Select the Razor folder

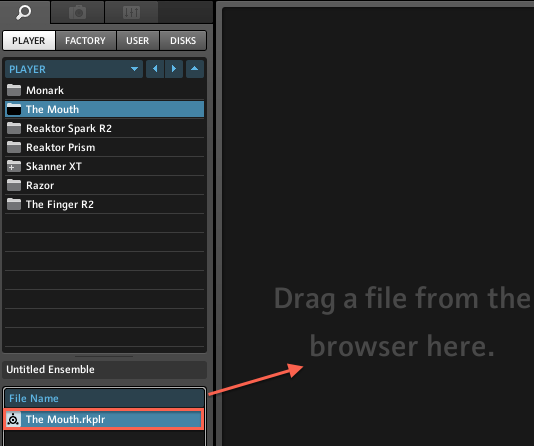(x=105, y=185)
